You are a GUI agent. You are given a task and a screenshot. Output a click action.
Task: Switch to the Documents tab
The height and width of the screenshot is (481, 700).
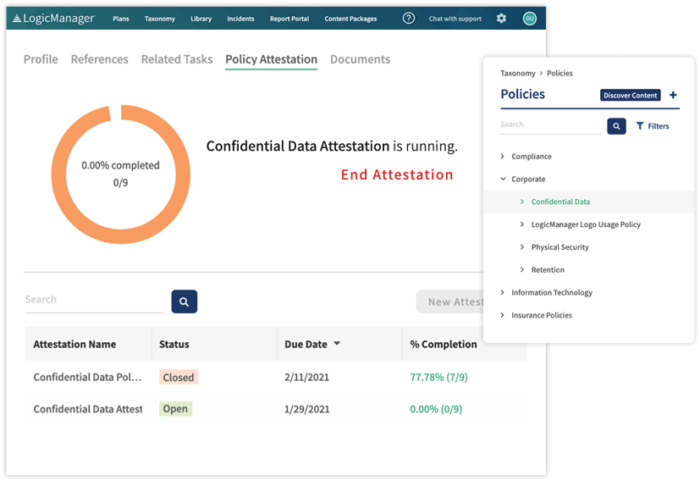(360, 59)
